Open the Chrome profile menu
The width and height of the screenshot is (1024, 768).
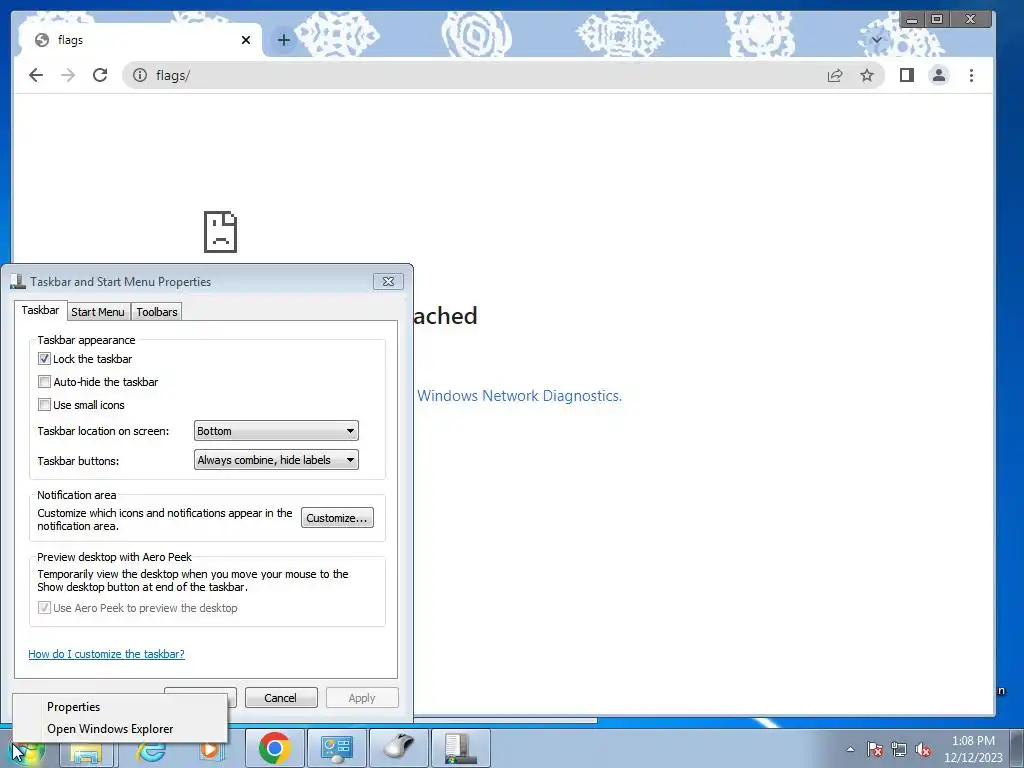pos(939,75)
